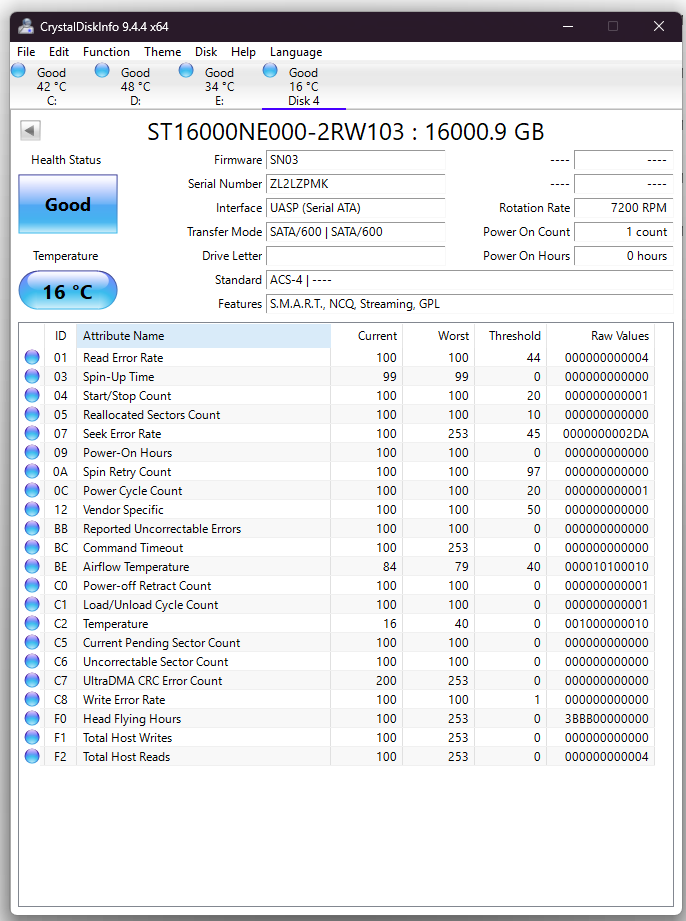Open the Edit menu

coord(59,52)
